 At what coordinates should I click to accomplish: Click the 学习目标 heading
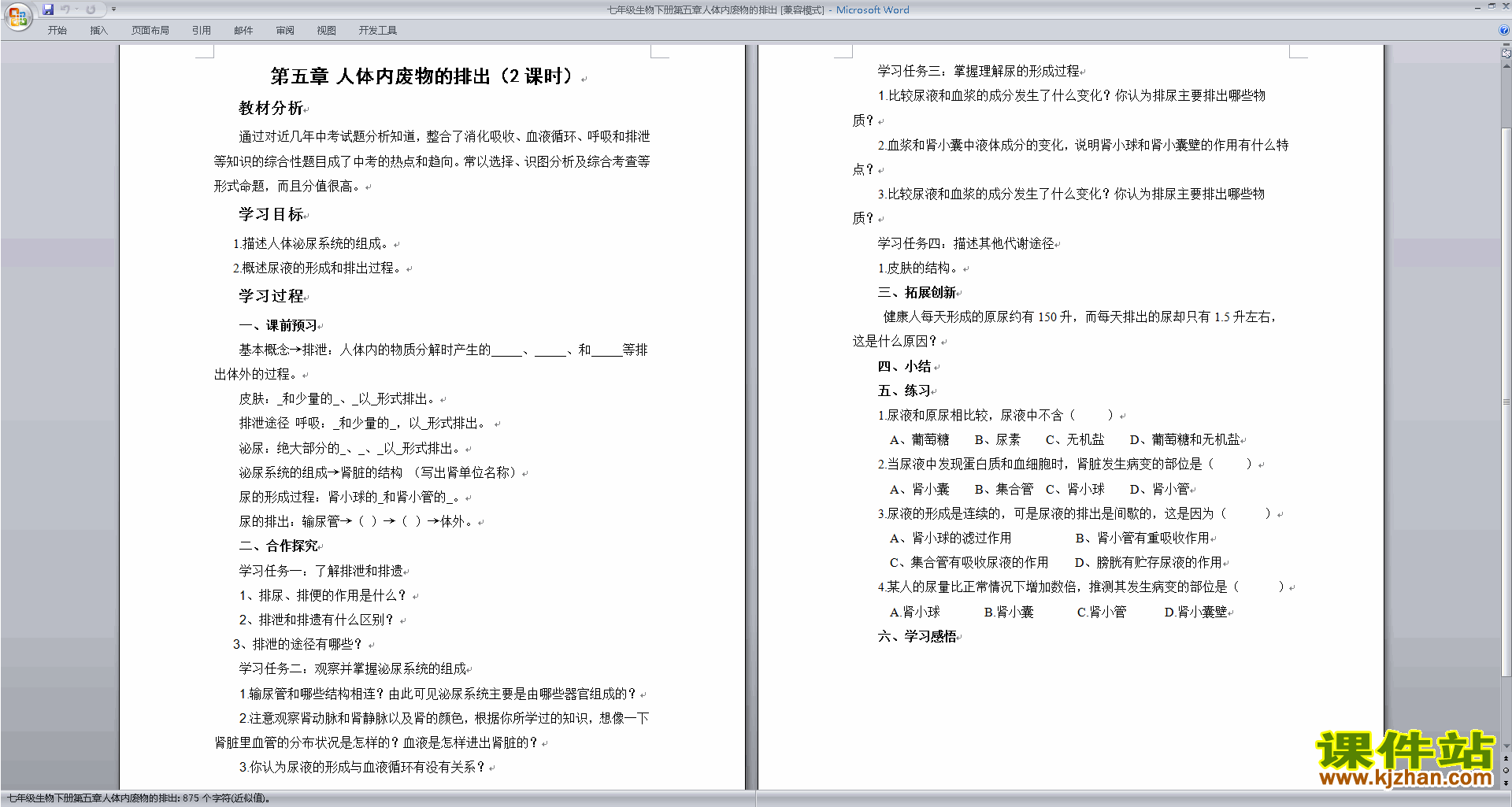[271, 214]
